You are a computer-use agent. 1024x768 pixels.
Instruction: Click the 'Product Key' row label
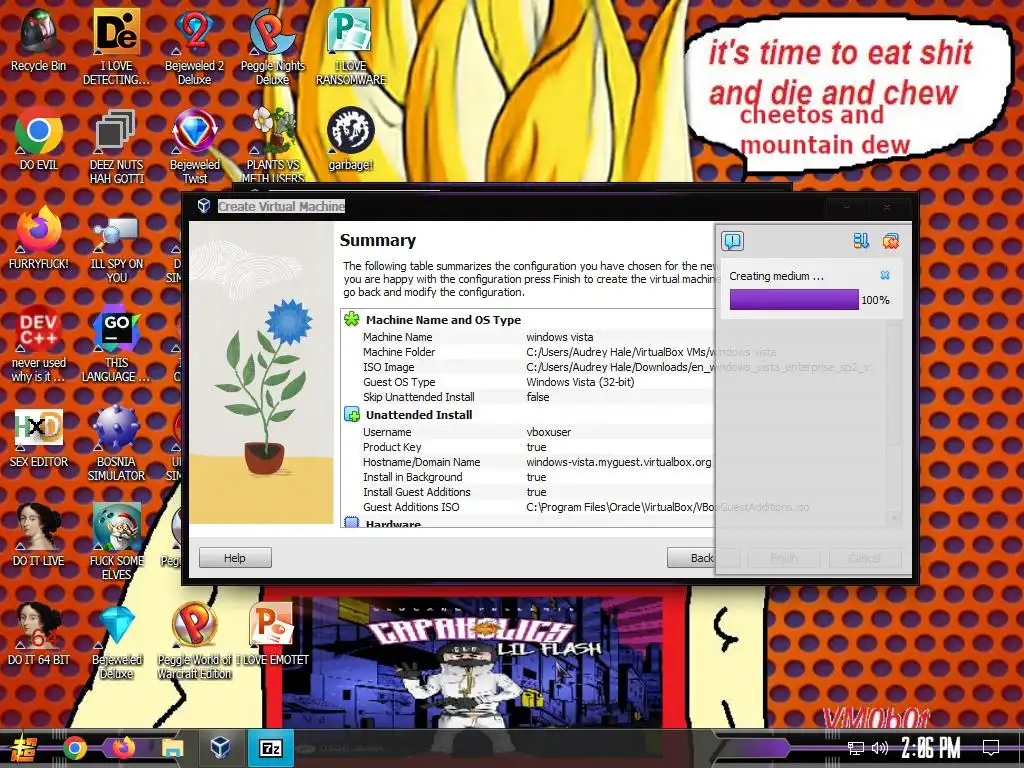tap(392, 447)
